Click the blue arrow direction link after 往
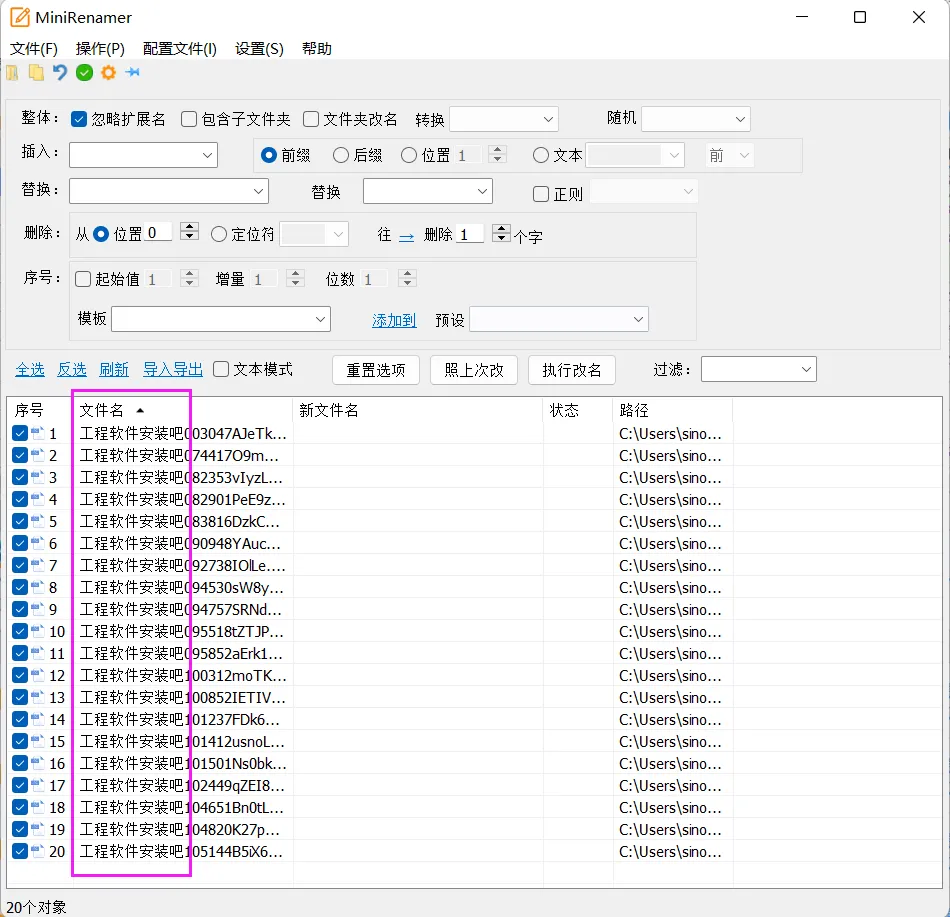Screen dimensions: 950x917 [x=407, y=237]
